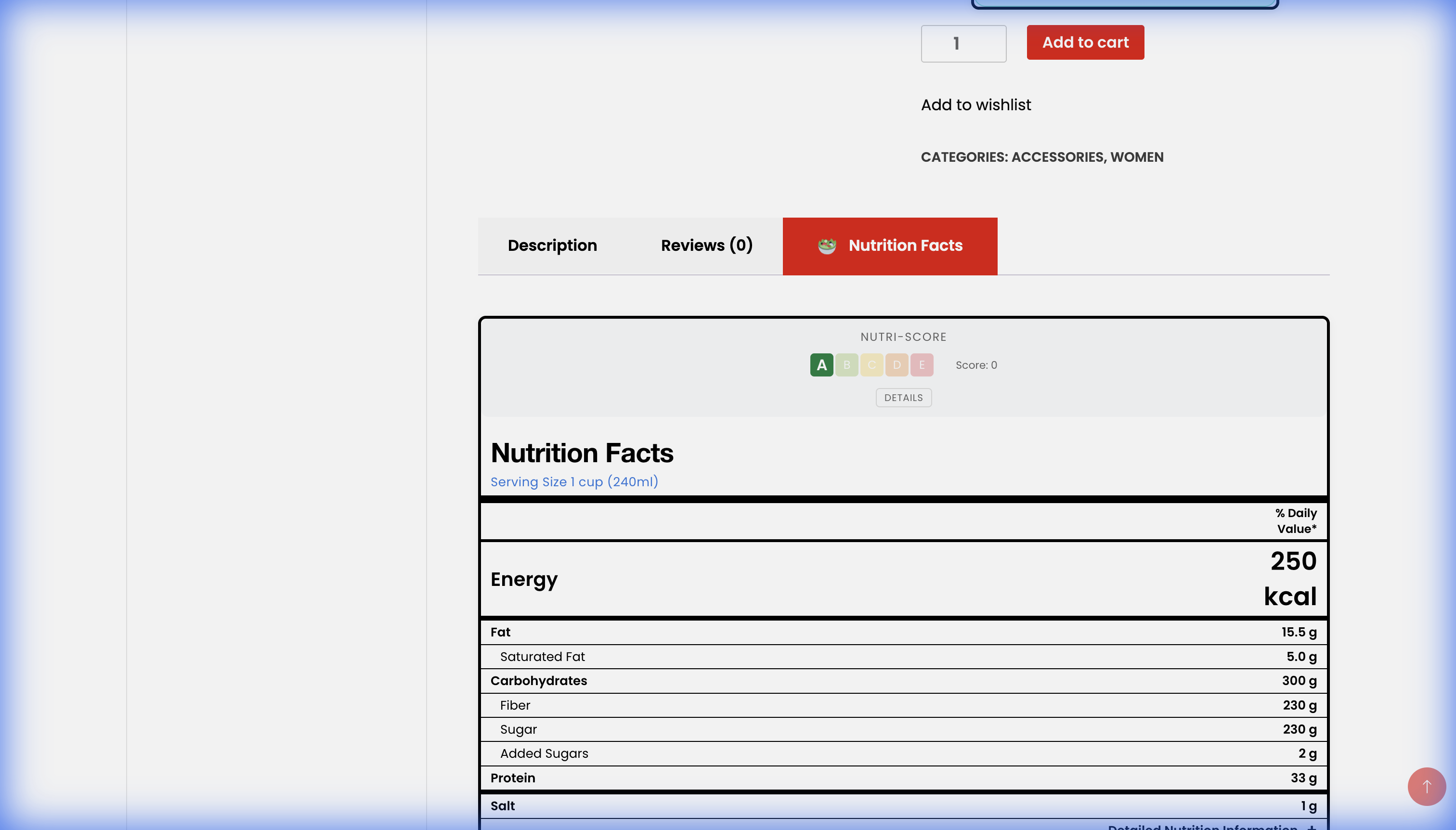This screenshot has width=1456, height=830.
Task: Open the Reviews (0) tab
Action: coord(707,246)
